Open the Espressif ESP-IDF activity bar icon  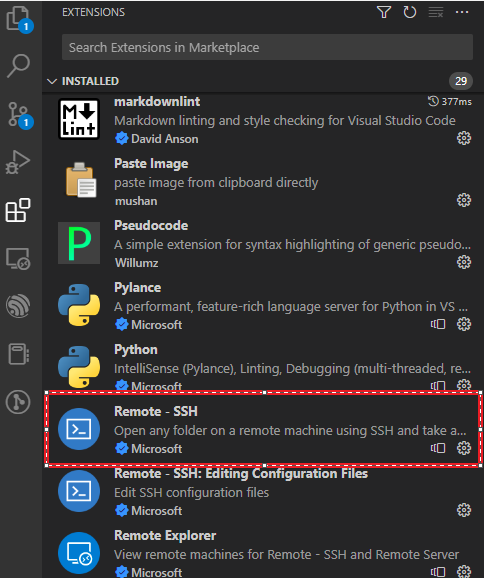click(18, 306)
